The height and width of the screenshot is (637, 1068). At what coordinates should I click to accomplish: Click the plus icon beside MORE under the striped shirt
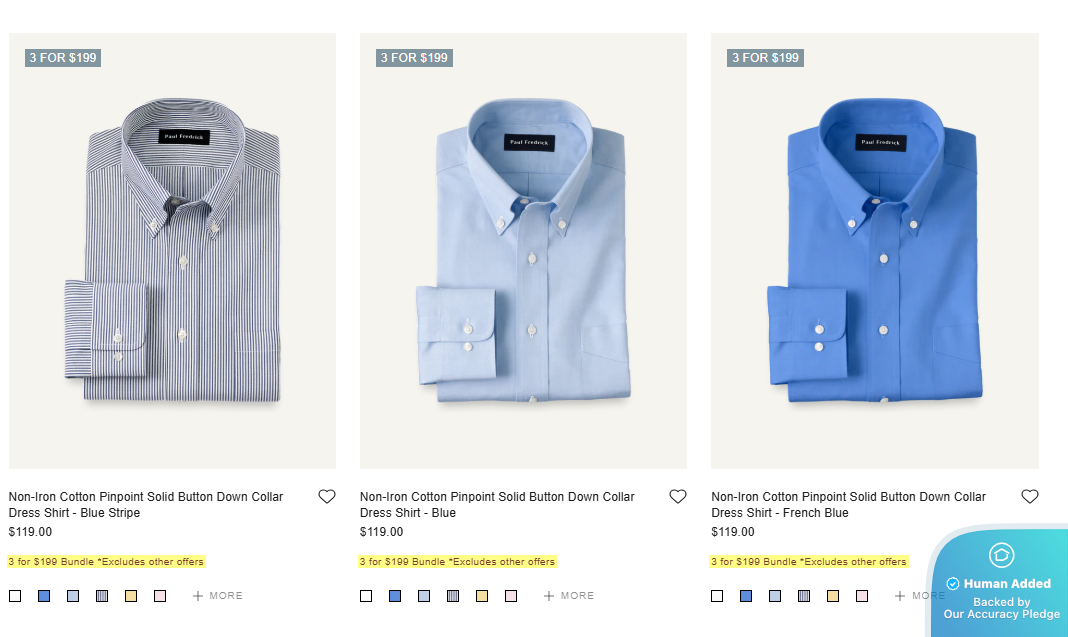(198, 595)
